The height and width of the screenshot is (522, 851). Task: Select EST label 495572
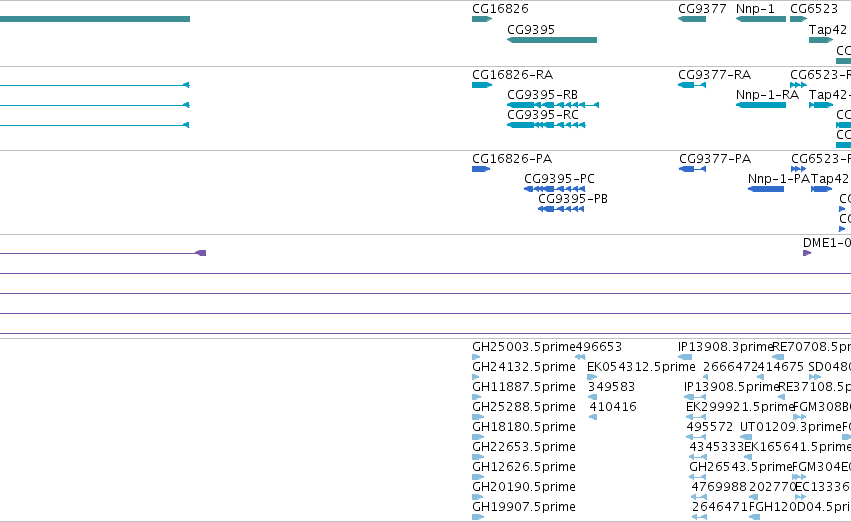tap(710, 427)
